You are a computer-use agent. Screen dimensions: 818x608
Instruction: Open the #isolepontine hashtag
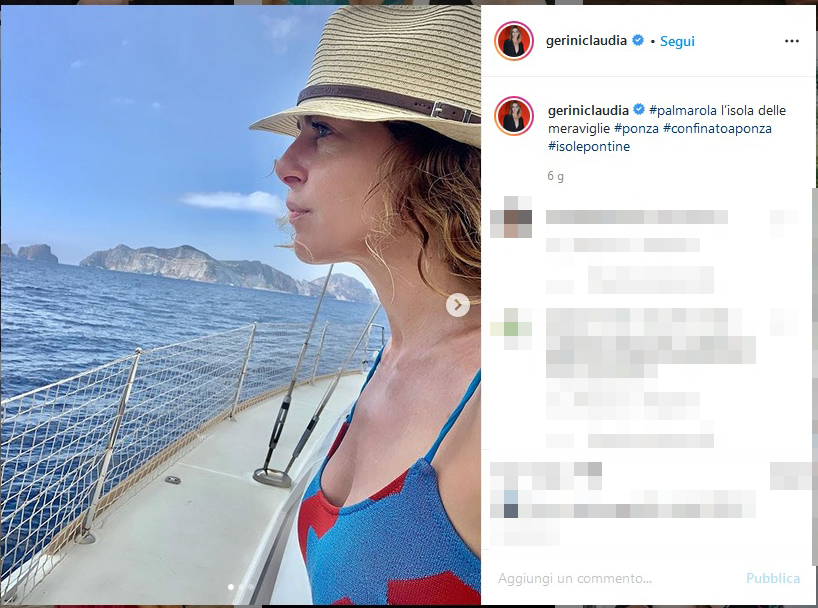(588, 147)
